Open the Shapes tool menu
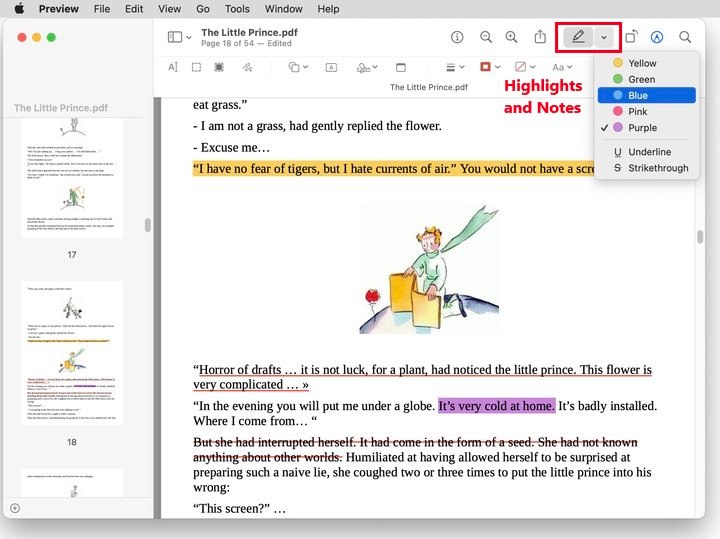720x539 pixels. pyautogui.click(x=298, y=67)
